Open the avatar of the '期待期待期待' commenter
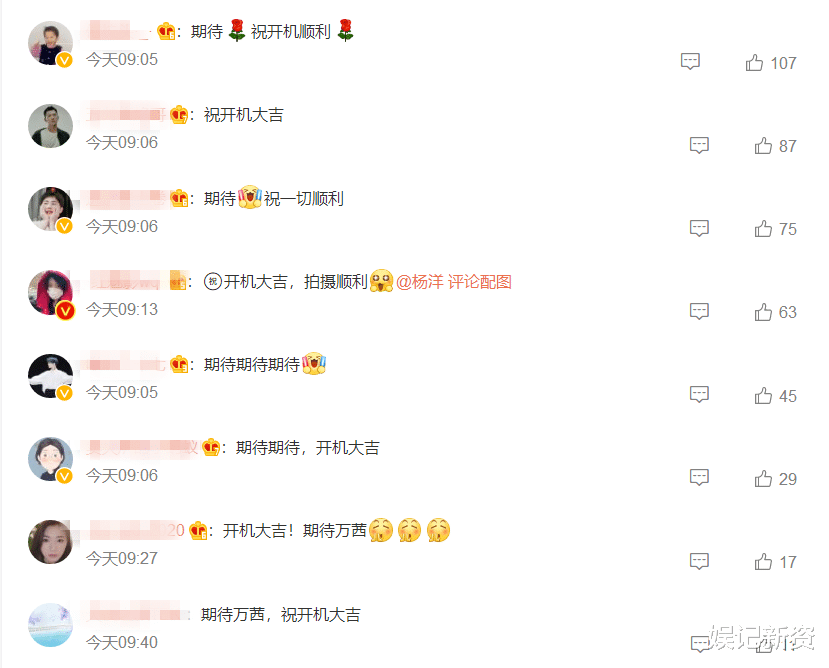This screenshot has height=668, width=829. (50, 376)
